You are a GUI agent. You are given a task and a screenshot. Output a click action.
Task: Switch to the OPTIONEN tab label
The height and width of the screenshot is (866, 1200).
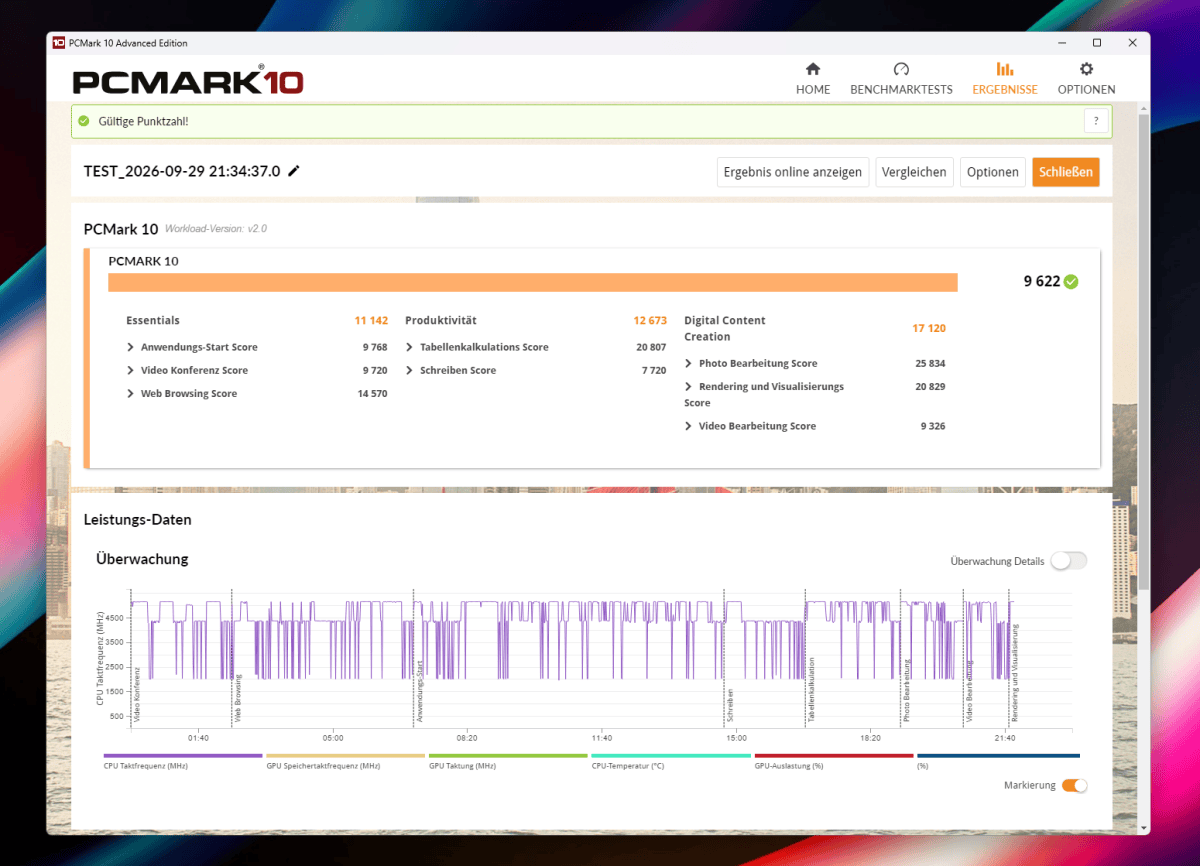click(x=1086, y=89)
